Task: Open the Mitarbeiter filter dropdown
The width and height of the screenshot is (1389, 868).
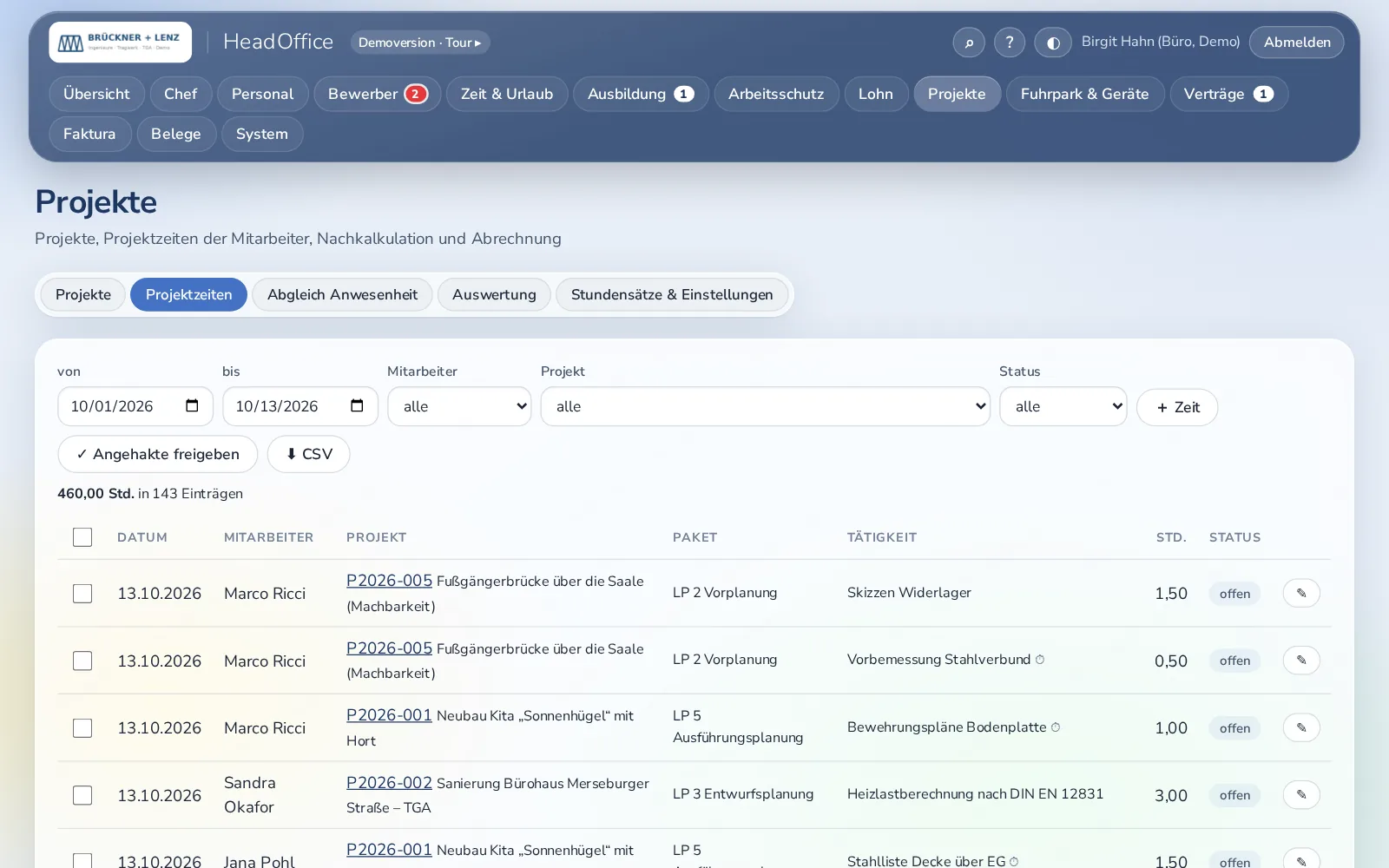Action: pos(459,406)
